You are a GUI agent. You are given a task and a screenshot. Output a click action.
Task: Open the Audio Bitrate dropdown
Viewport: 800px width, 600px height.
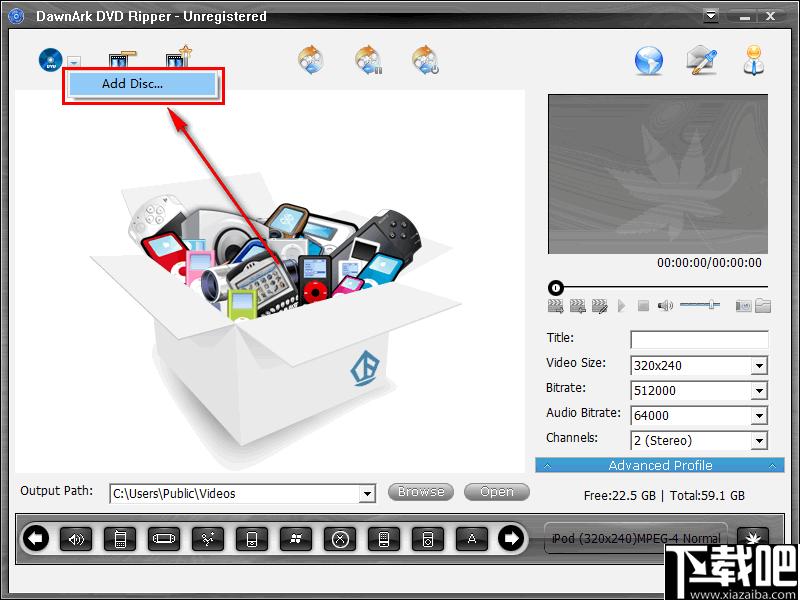(759, 416)
